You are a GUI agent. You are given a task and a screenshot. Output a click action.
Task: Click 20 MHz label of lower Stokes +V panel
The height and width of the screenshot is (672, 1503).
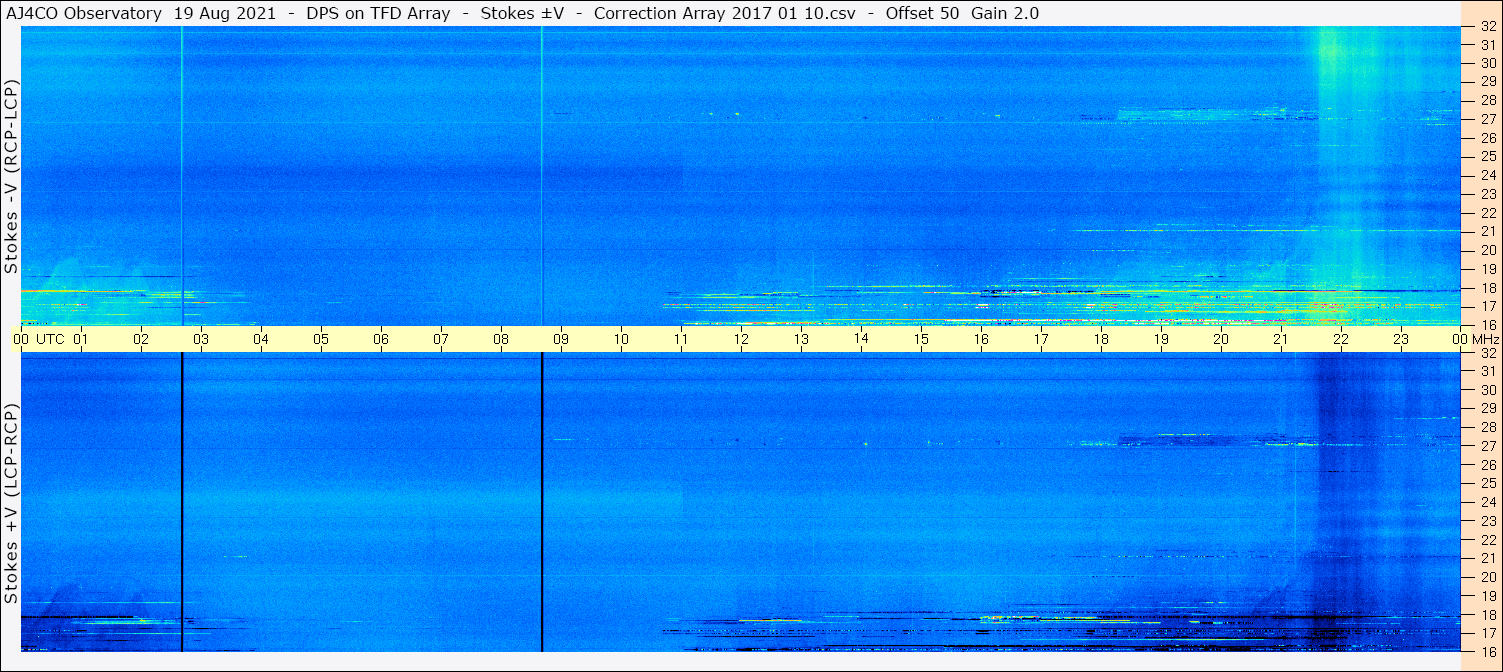pyautogui.click(x=1488, y=577)
